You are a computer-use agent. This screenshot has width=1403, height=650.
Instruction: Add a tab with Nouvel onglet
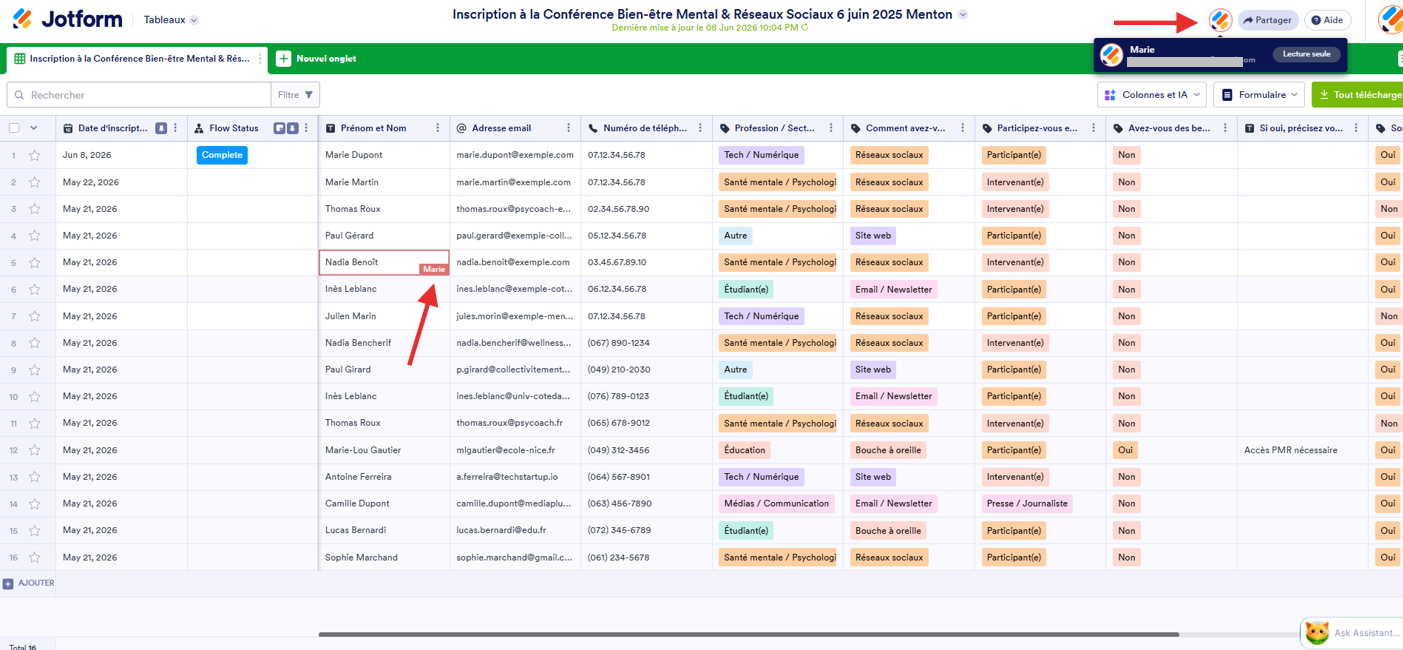pyautogui.click(x=316, y=59)
